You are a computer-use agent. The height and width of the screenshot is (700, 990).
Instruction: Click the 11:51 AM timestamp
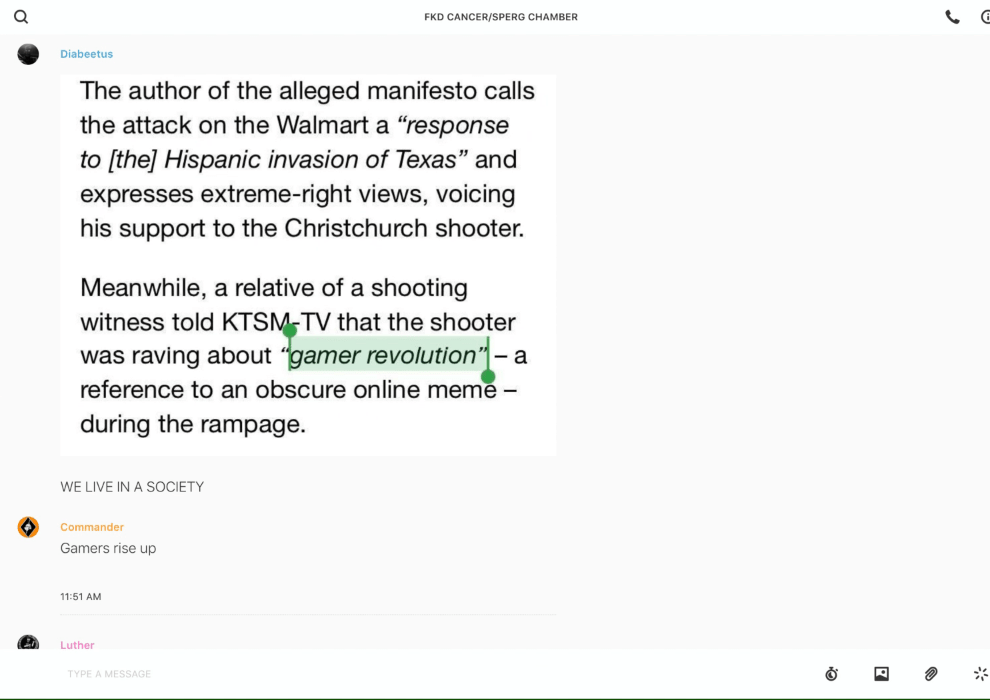coord(81,596)
